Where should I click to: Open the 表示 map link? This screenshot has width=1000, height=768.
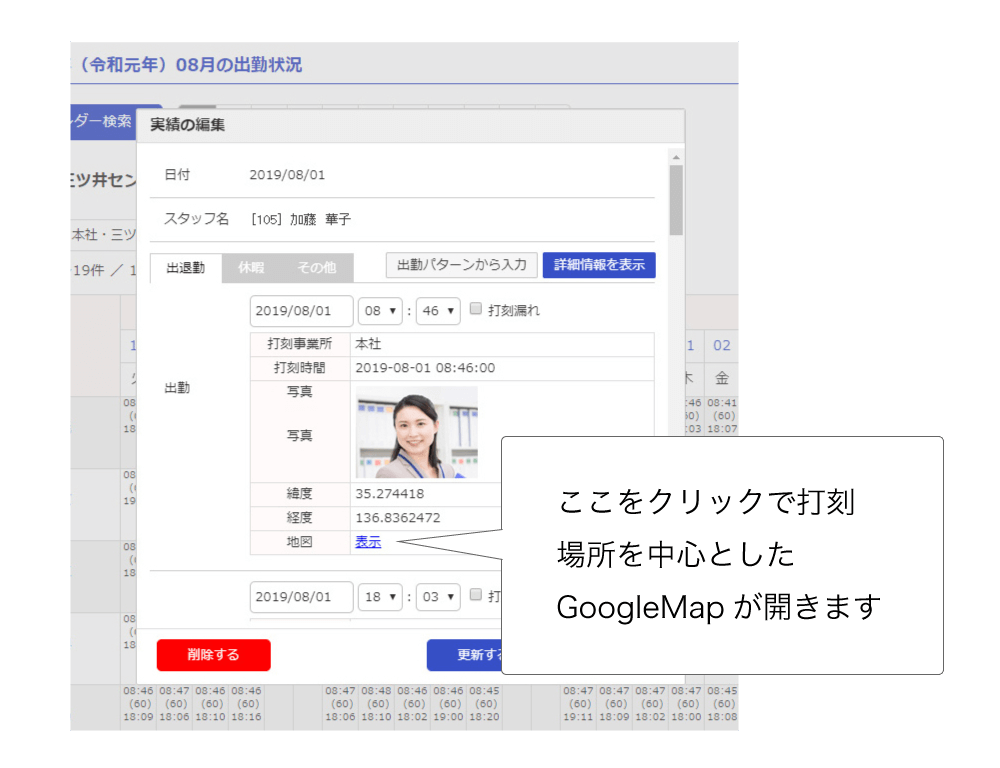(x=368, y=542)
